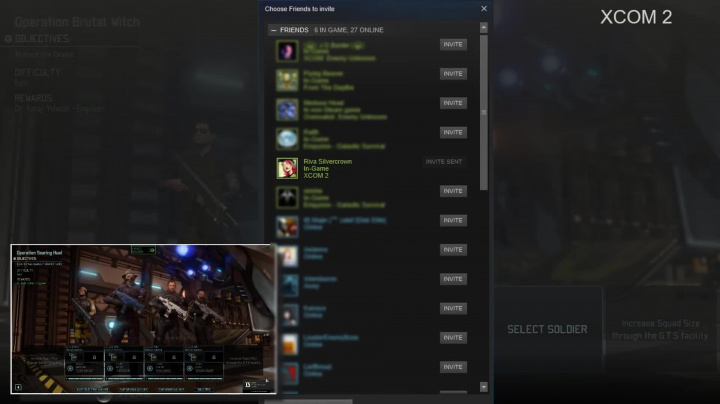Click the INVITE SENT label for Riva Silvercrown
720x404 pixels.
pos(444,162)
